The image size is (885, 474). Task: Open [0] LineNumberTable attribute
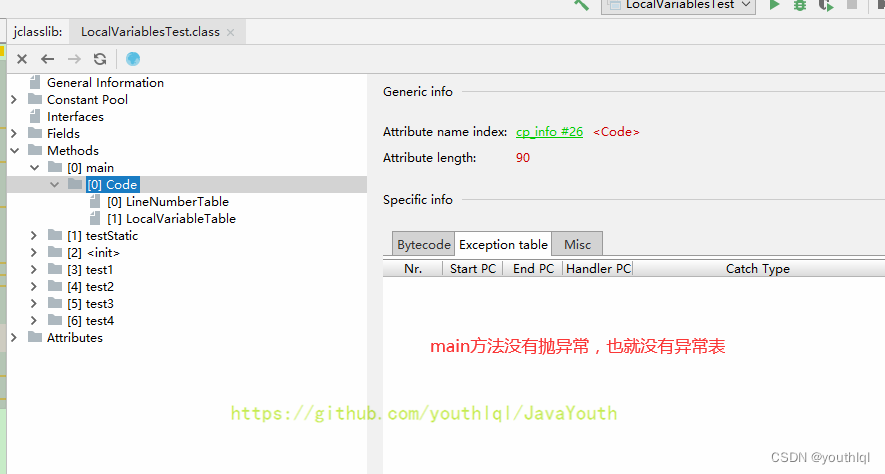click(168, 201)
